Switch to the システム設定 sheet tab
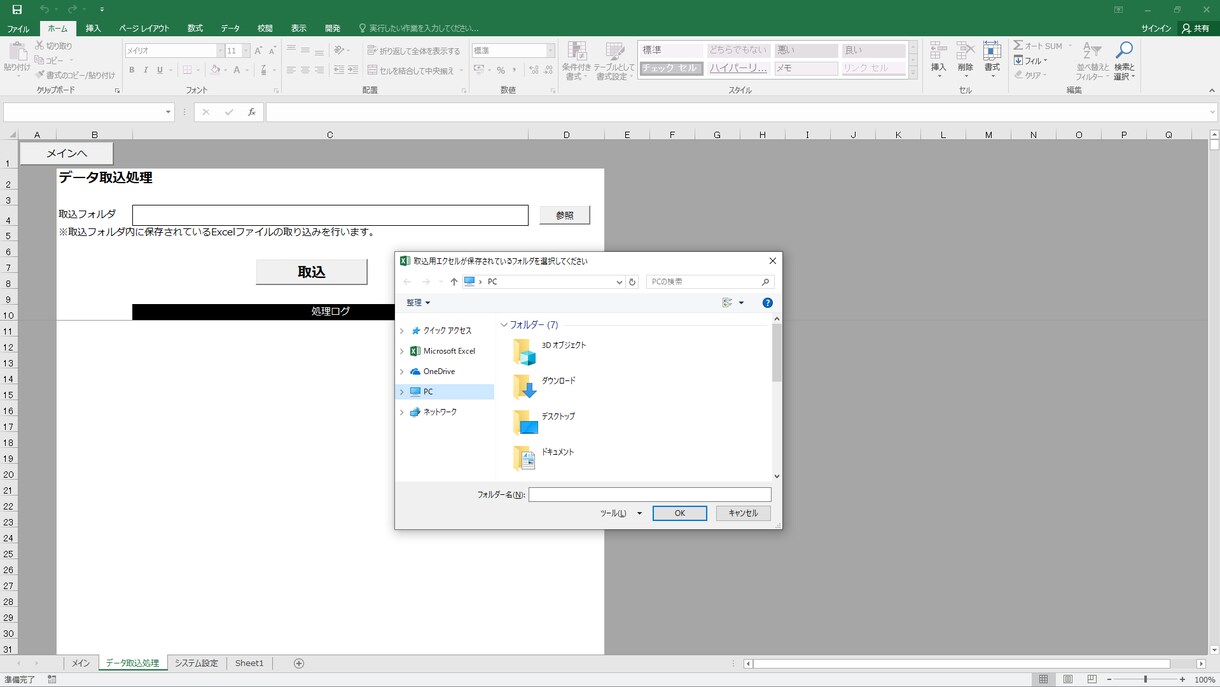 tap(196, 663)
